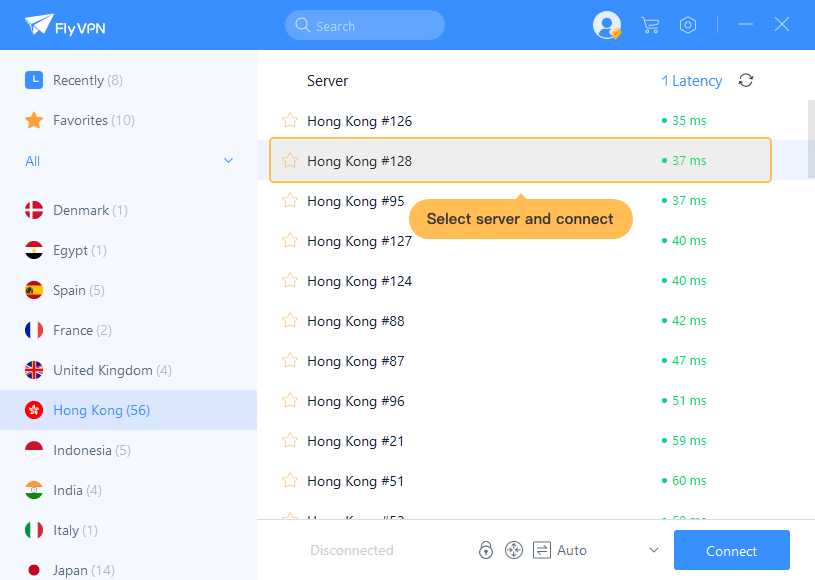Select the Hong Kong #128 server name
This screenshot has height=580, width=815.
pos(359,161)
